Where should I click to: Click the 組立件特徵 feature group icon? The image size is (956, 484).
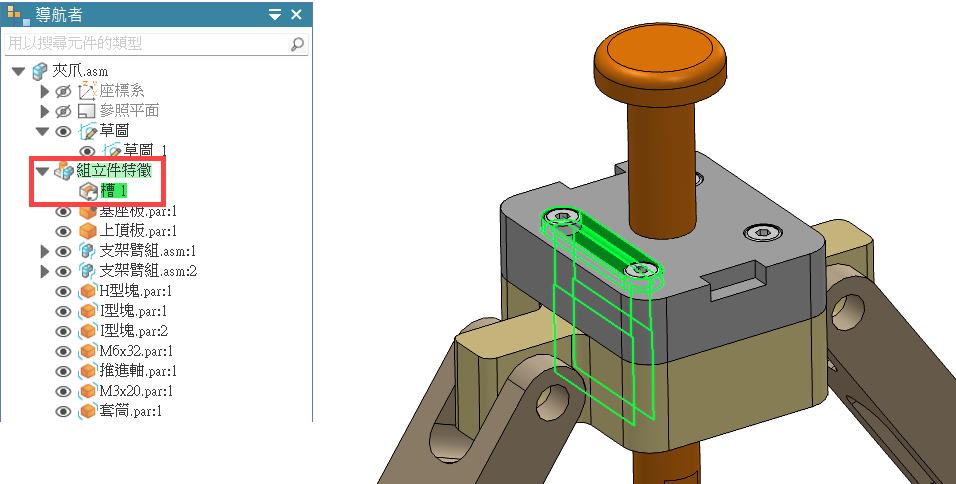pos(64,171)
